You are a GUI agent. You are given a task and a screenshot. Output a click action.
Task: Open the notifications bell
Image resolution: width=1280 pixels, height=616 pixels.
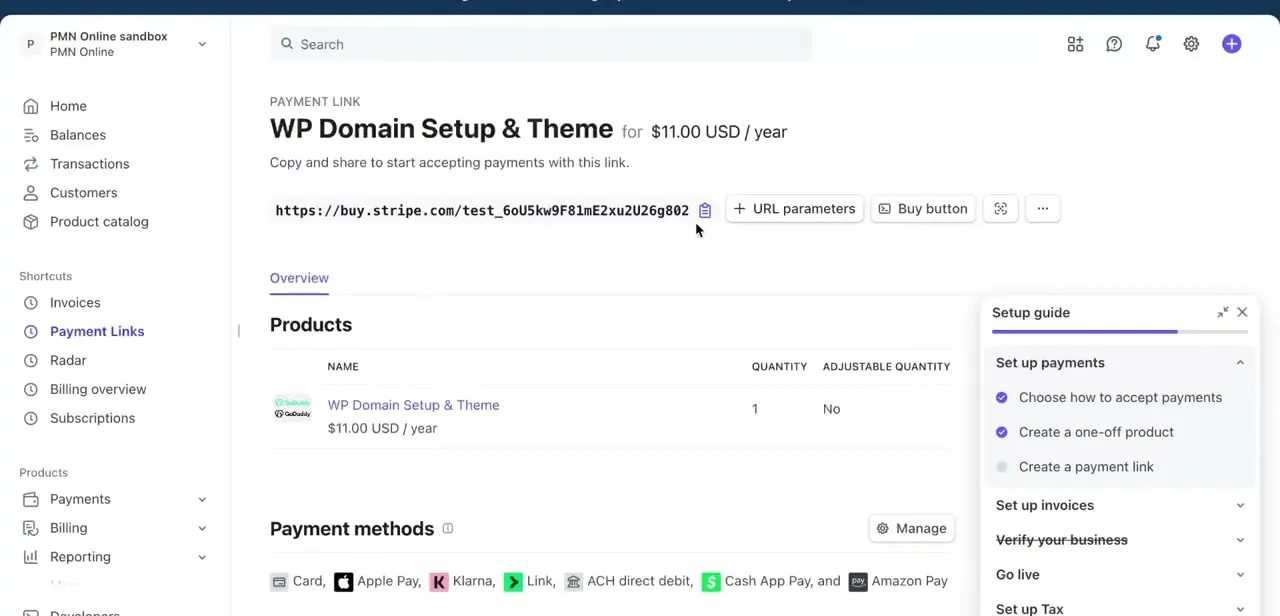pos(1153,44)
